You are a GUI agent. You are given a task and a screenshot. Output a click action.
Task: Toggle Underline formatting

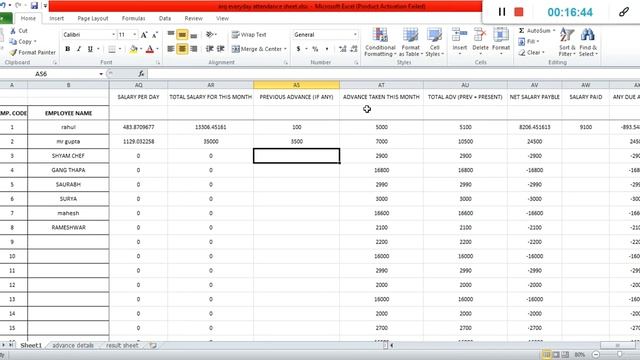coord(90,49)
